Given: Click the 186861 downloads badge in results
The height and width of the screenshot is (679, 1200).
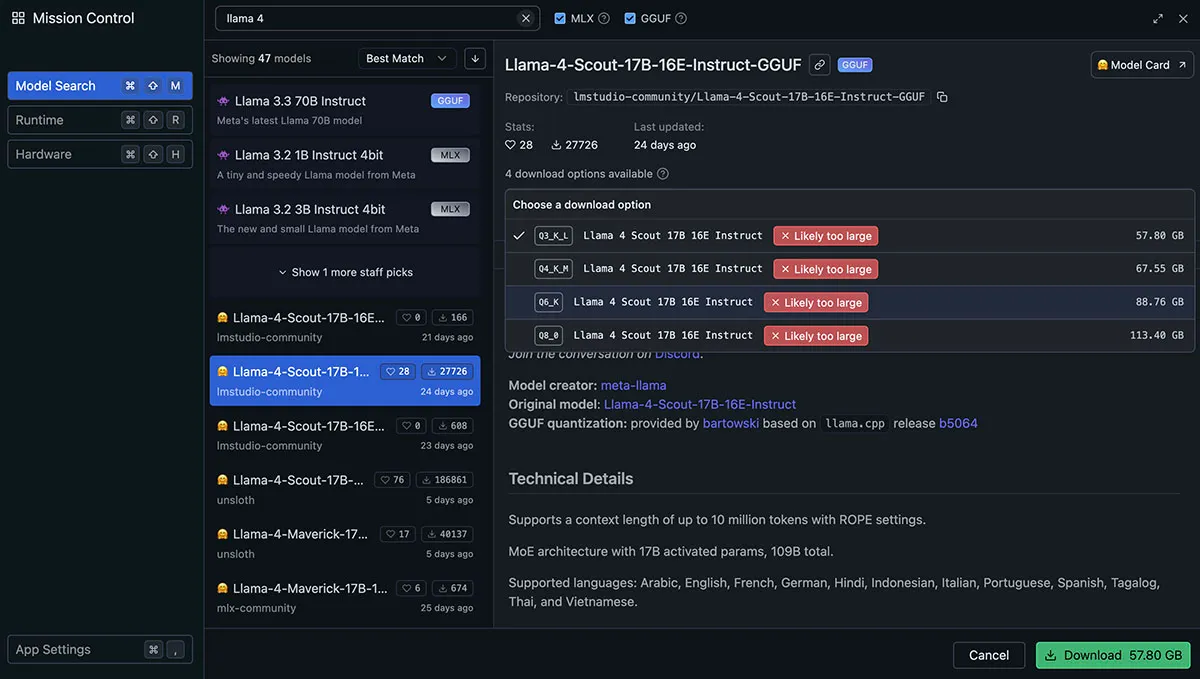Looking at the screenshot, I should (444, 480).
